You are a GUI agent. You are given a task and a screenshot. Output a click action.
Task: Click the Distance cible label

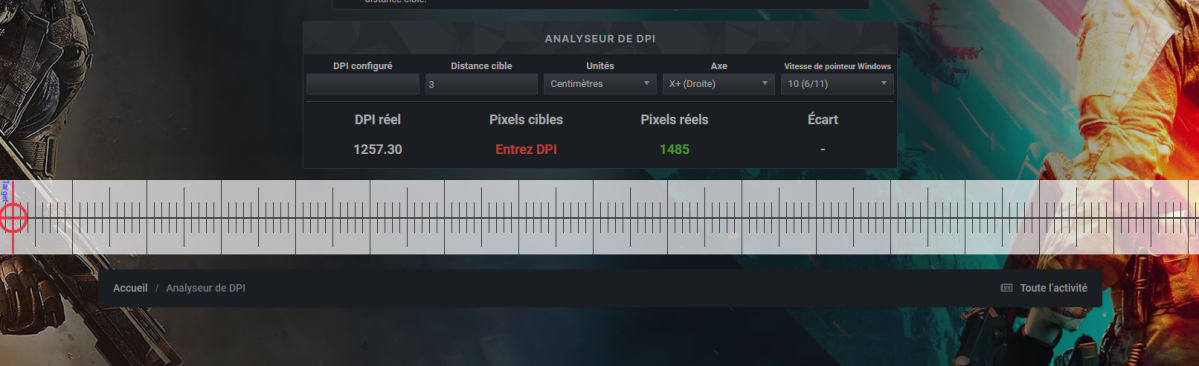click(482, 66)
